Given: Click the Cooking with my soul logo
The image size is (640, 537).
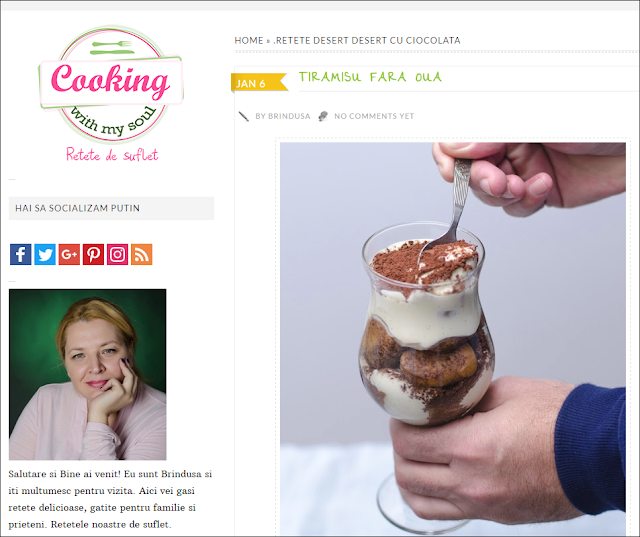Looking at the screenshot, I should [111, 85].
